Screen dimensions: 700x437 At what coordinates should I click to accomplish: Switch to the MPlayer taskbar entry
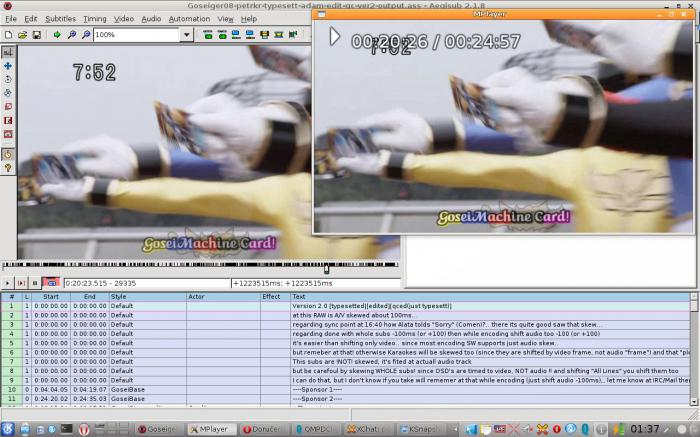pyautogui.click(x=212, y=429)
